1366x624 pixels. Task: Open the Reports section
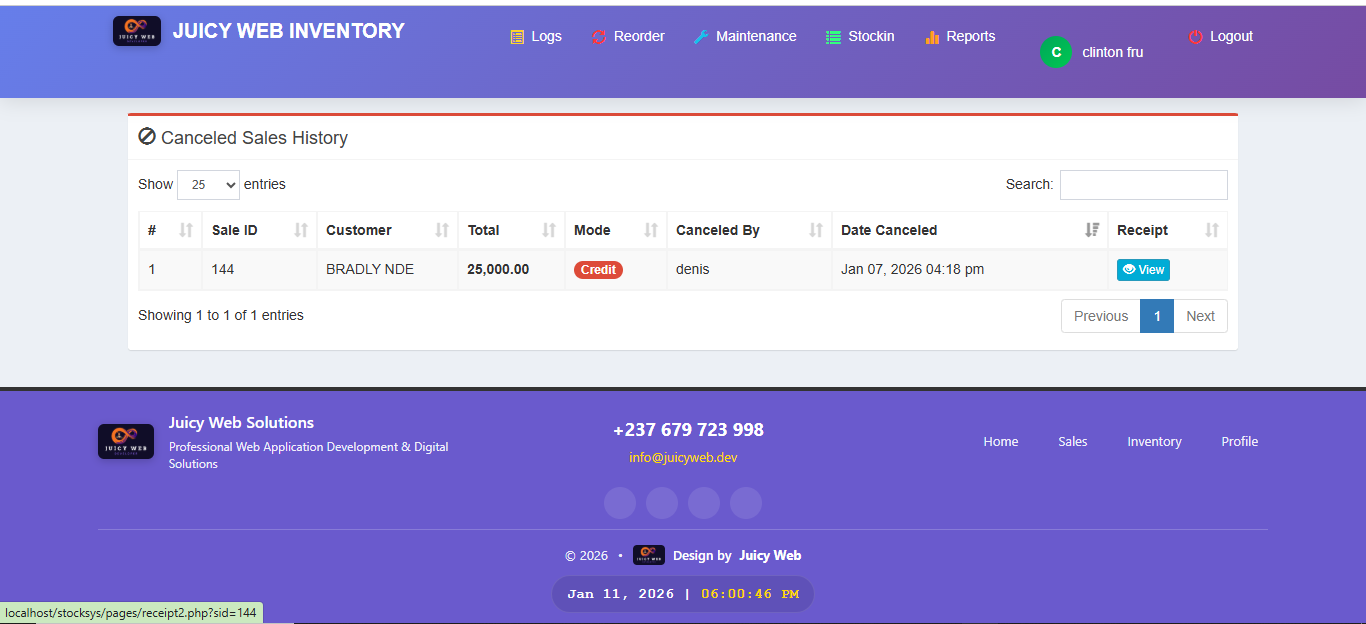tap(959, 36)
